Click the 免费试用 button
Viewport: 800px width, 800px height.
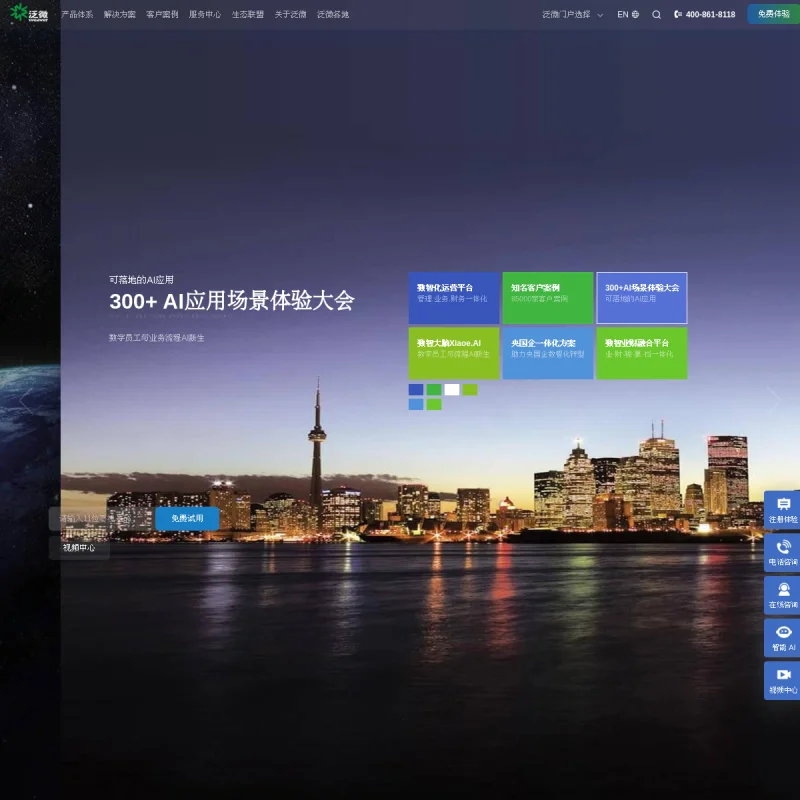(187, 518)
